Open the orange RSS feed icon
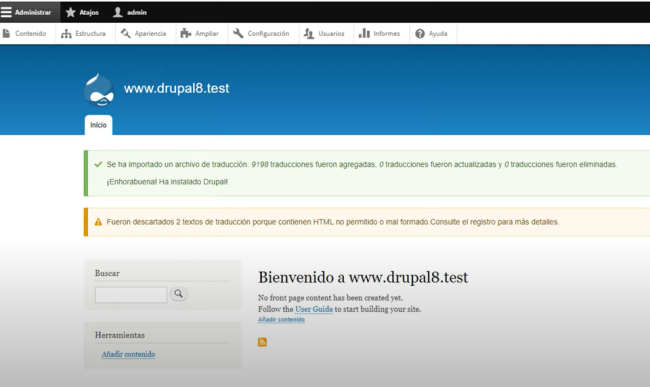650x387 pixels. tap(262, 342)
